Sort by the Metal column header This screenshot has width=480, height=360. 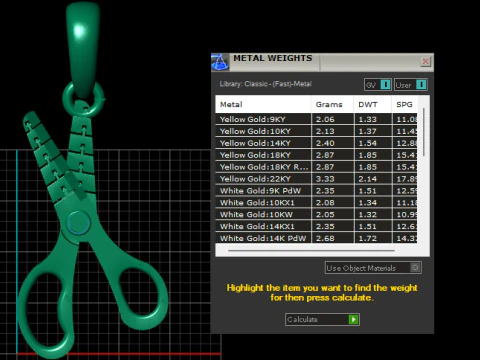coord(263,104)
